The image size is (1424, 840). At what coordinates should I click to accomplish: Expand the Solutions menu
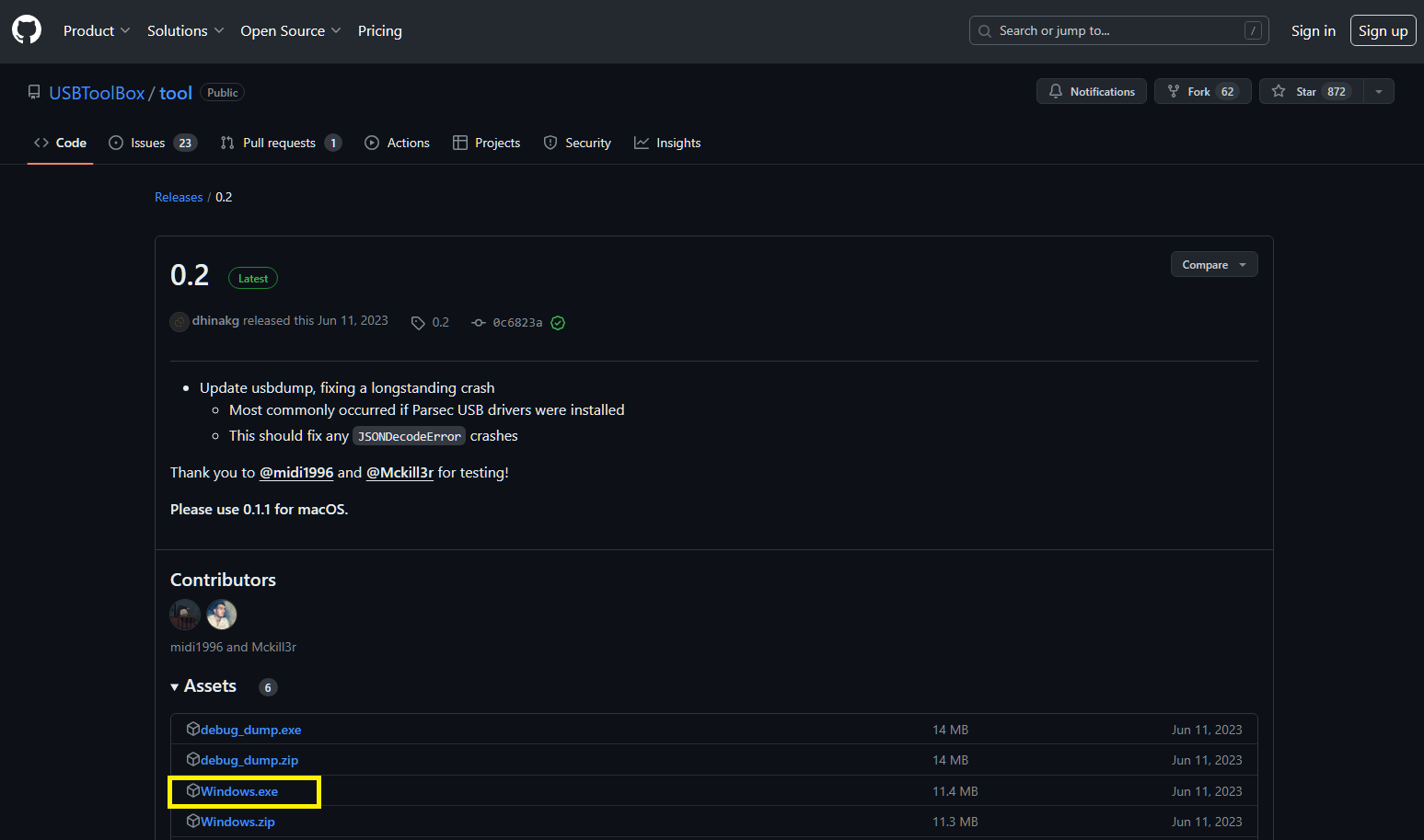pos(185,30)
